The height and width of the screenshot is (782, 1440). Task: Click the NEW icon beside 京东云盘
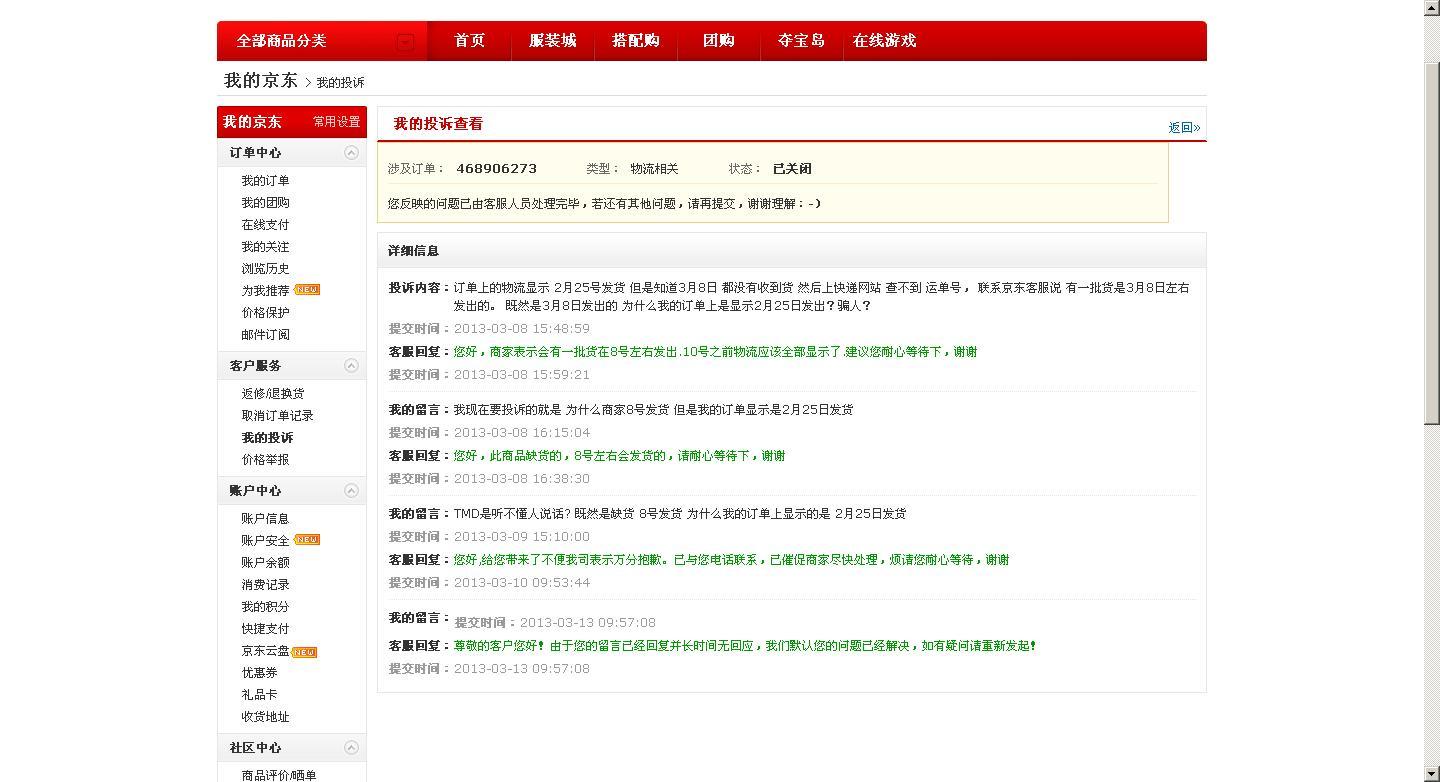[306, 650]
